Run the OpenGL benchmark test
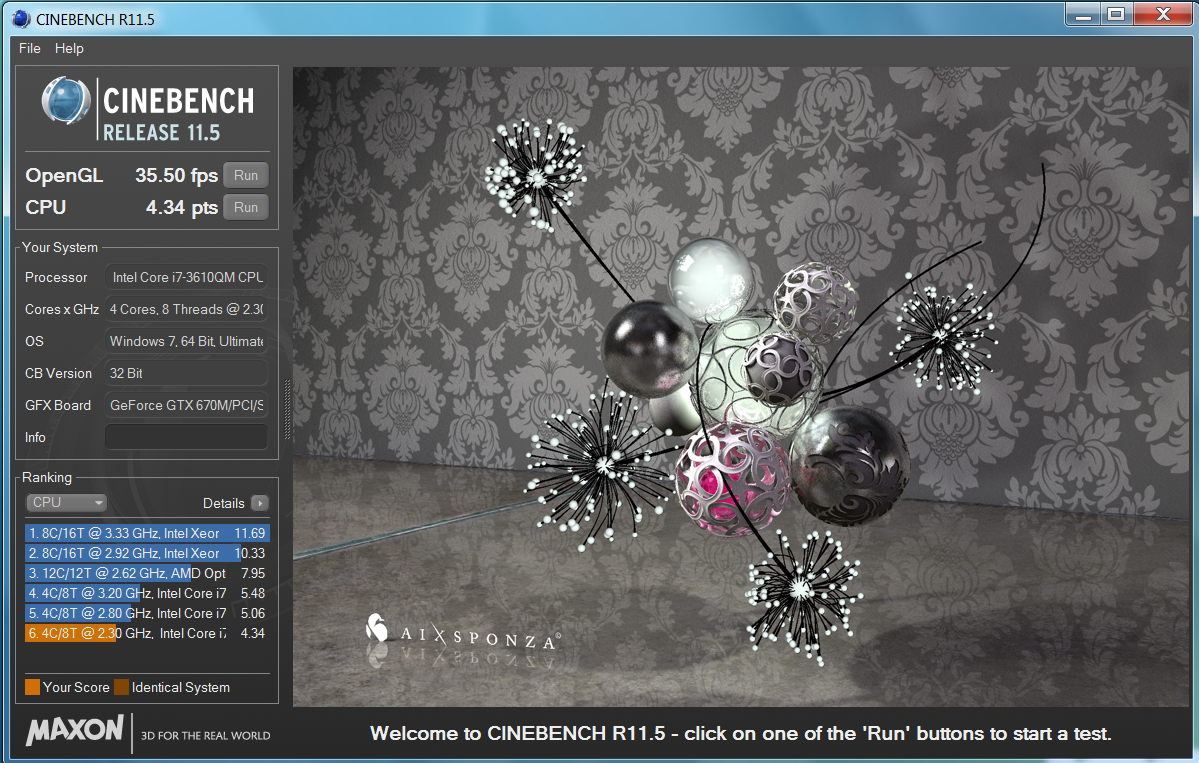This screenshot has width=1199, height=763. [245, 175]
